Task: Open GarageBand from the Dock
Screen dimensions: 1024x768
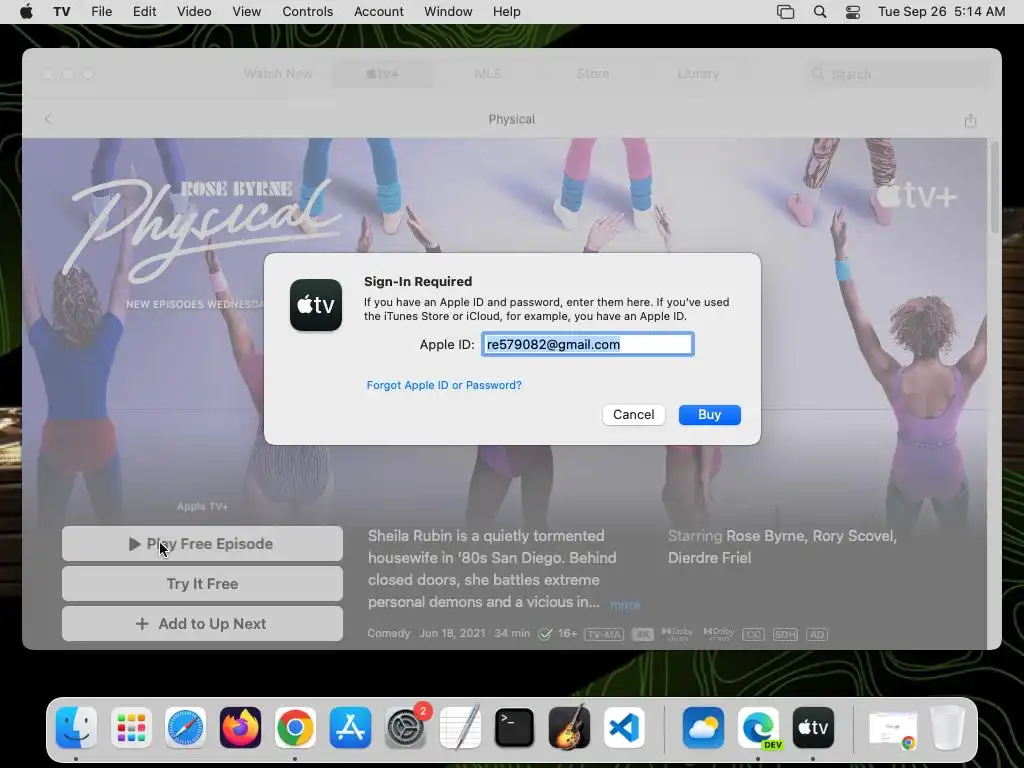Action: coord(569,727)
